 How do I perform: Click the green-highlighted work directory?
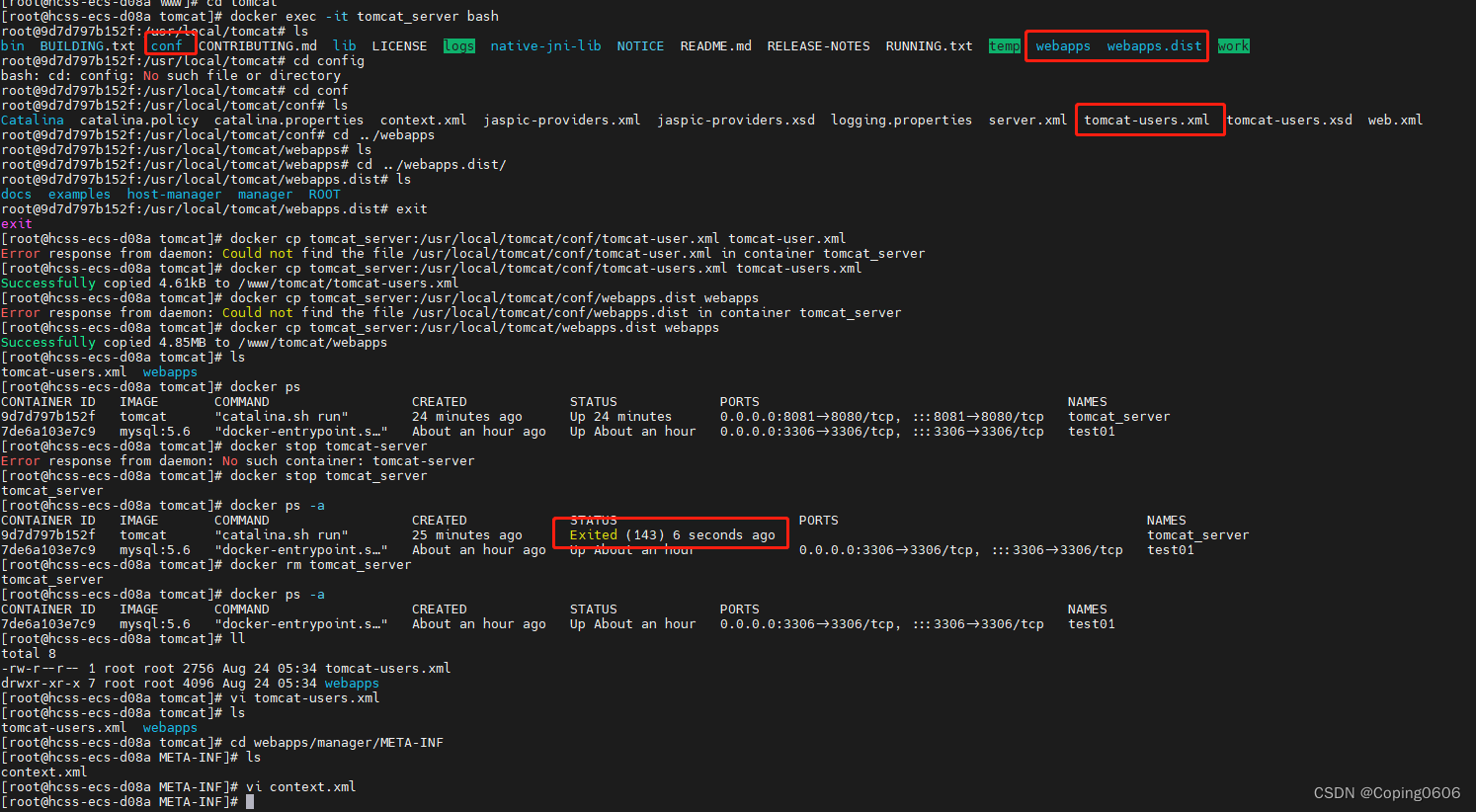click(1233, 46)
